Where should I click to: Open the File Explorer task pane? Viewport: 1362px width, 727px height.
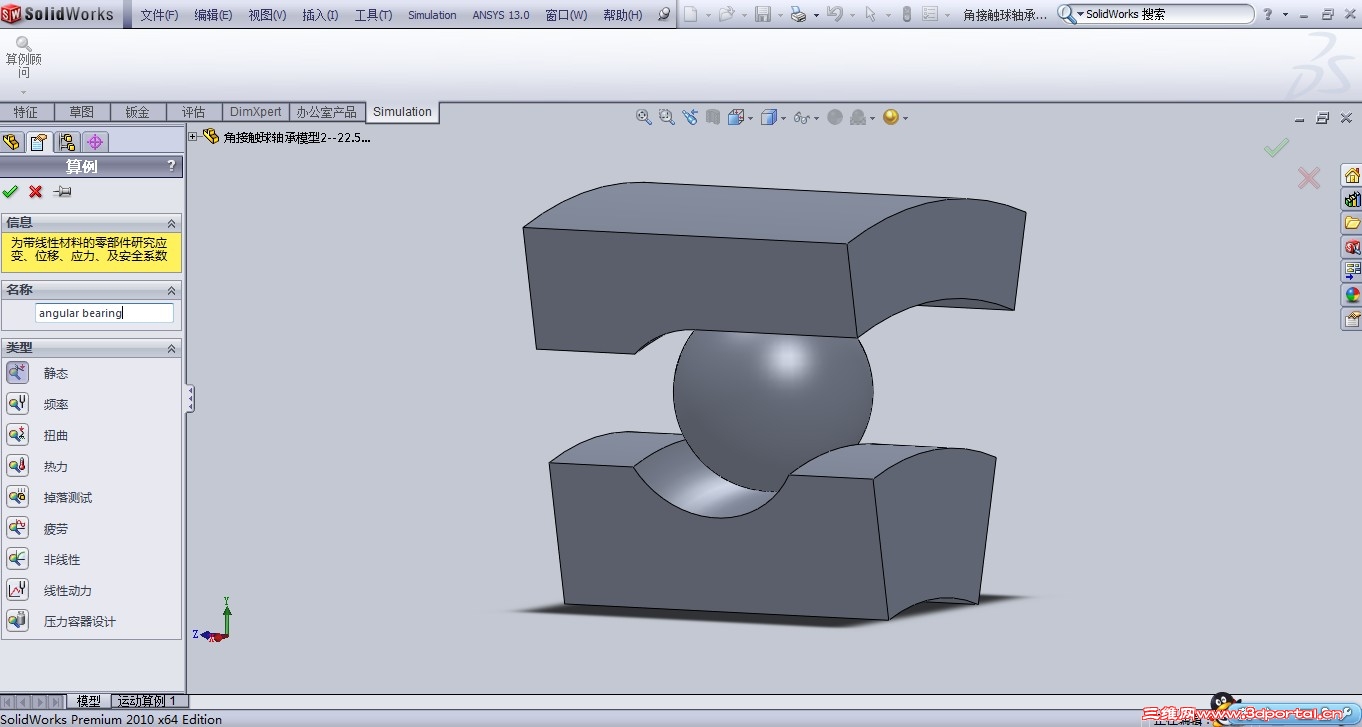pos(1352,223)
